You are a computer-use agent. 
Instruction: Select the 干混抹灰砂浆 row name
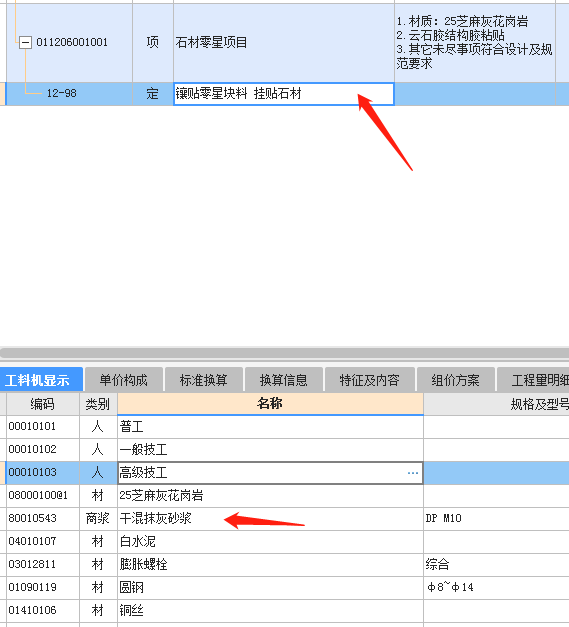[270, 519]
